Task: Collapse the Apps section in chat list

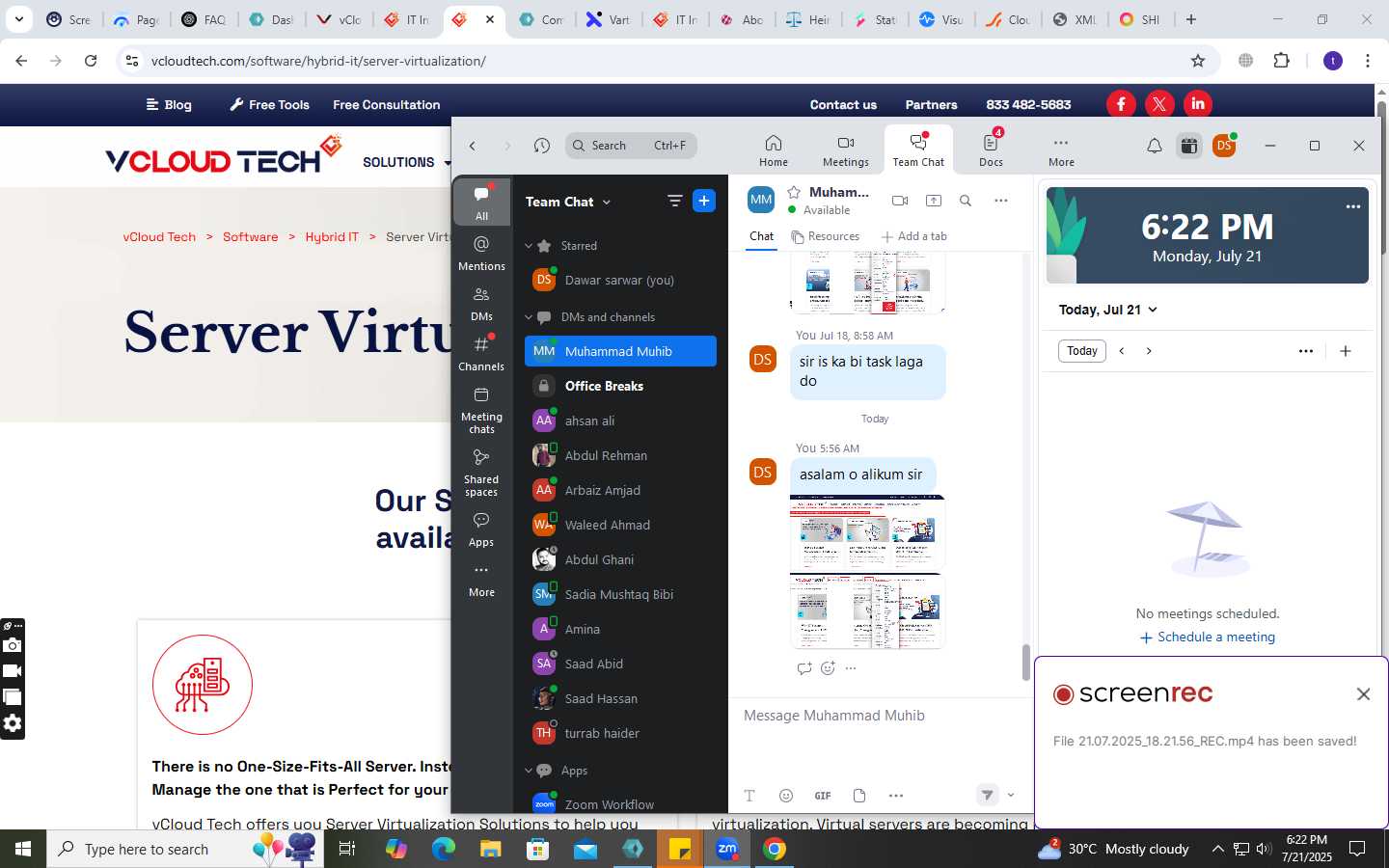Action: (529, 771)
